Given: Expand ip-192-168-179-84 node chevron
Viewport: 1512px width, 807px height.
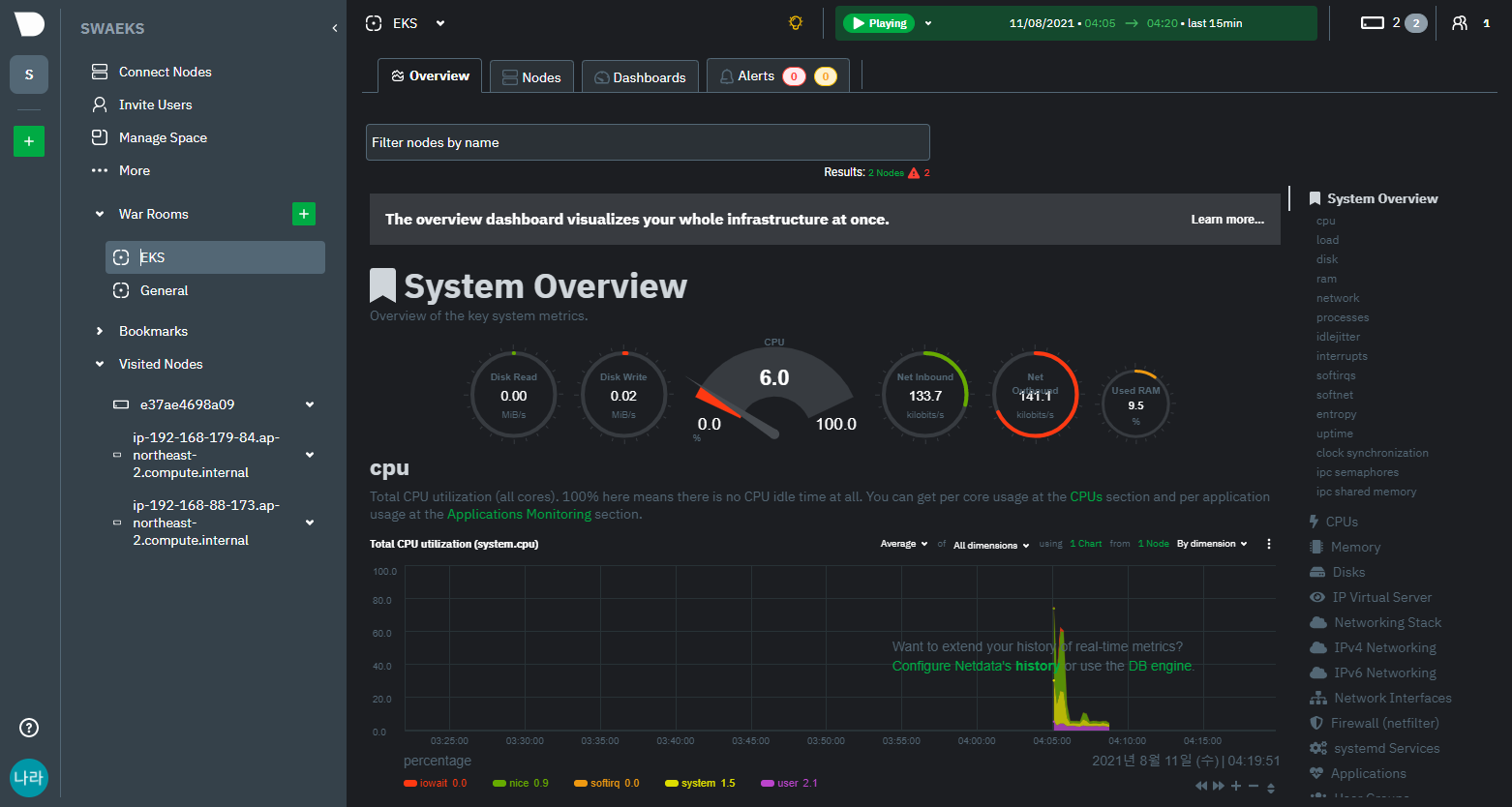Looking at the screenshot, I should [310, 455].
